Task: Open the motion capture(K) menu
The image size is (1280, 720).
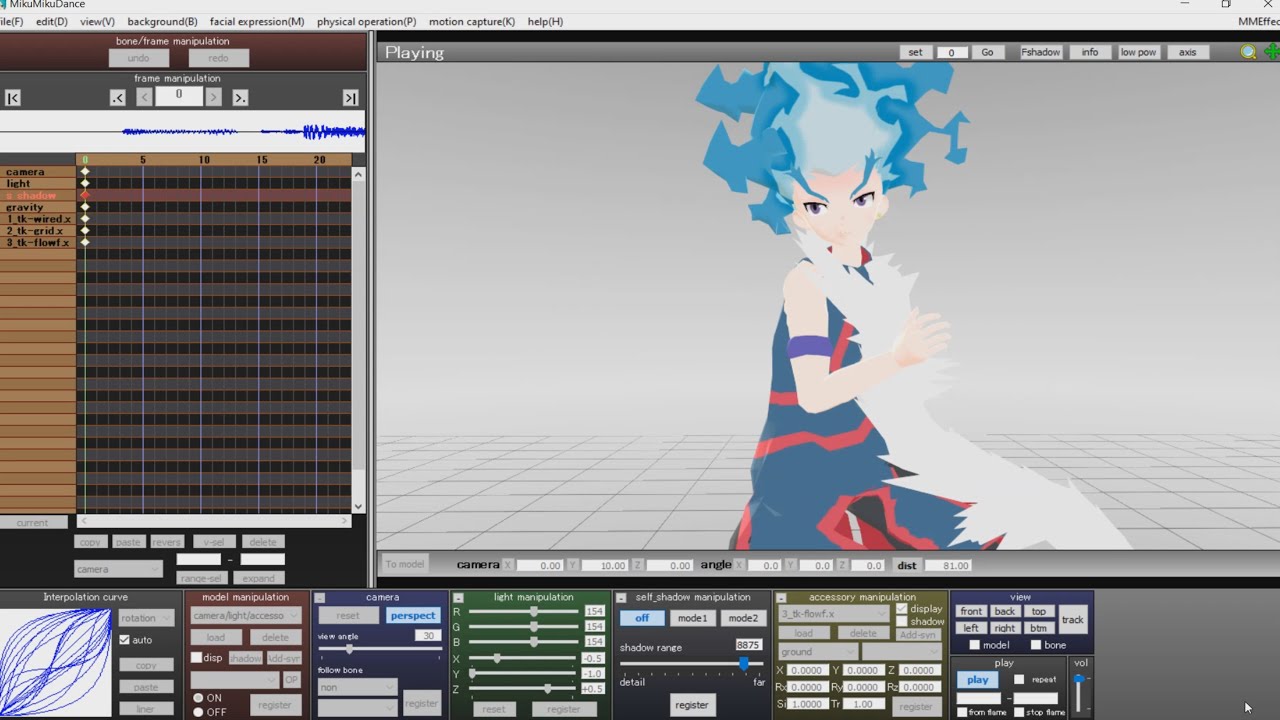Action: (x=472, y=21)
